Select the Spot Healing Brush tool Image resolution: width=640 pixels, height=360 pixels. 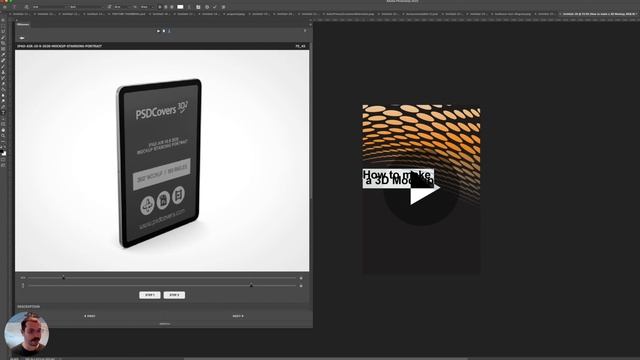[x=3, y=60]
